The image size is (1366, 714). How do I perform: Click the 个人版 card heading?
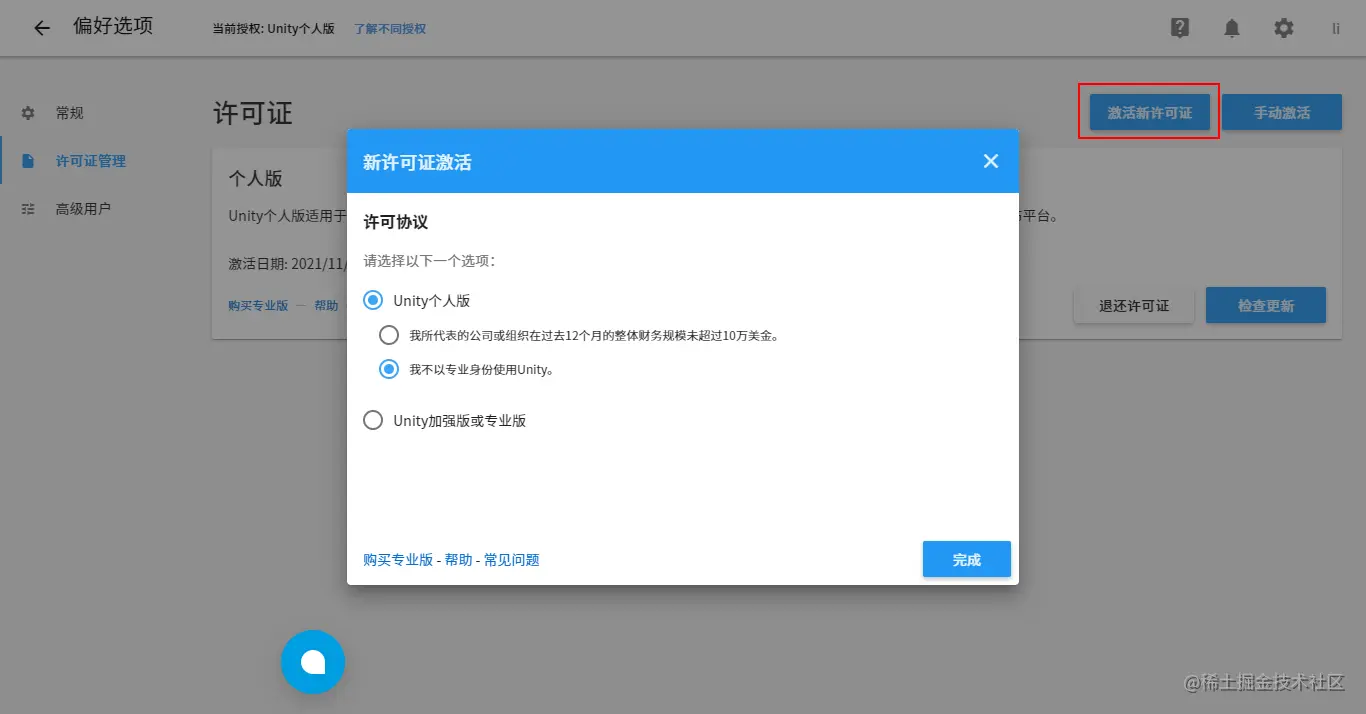256,179
